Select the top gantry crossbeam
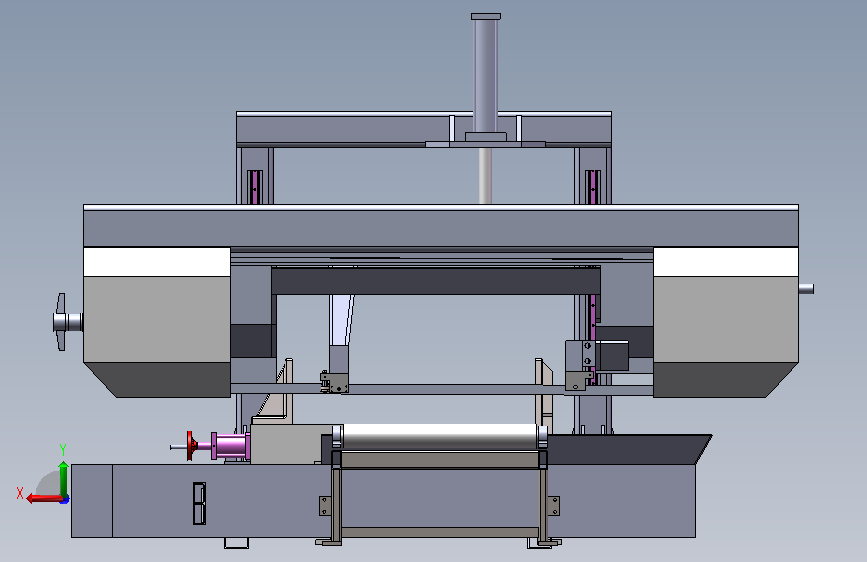 (x=424, y=129)
